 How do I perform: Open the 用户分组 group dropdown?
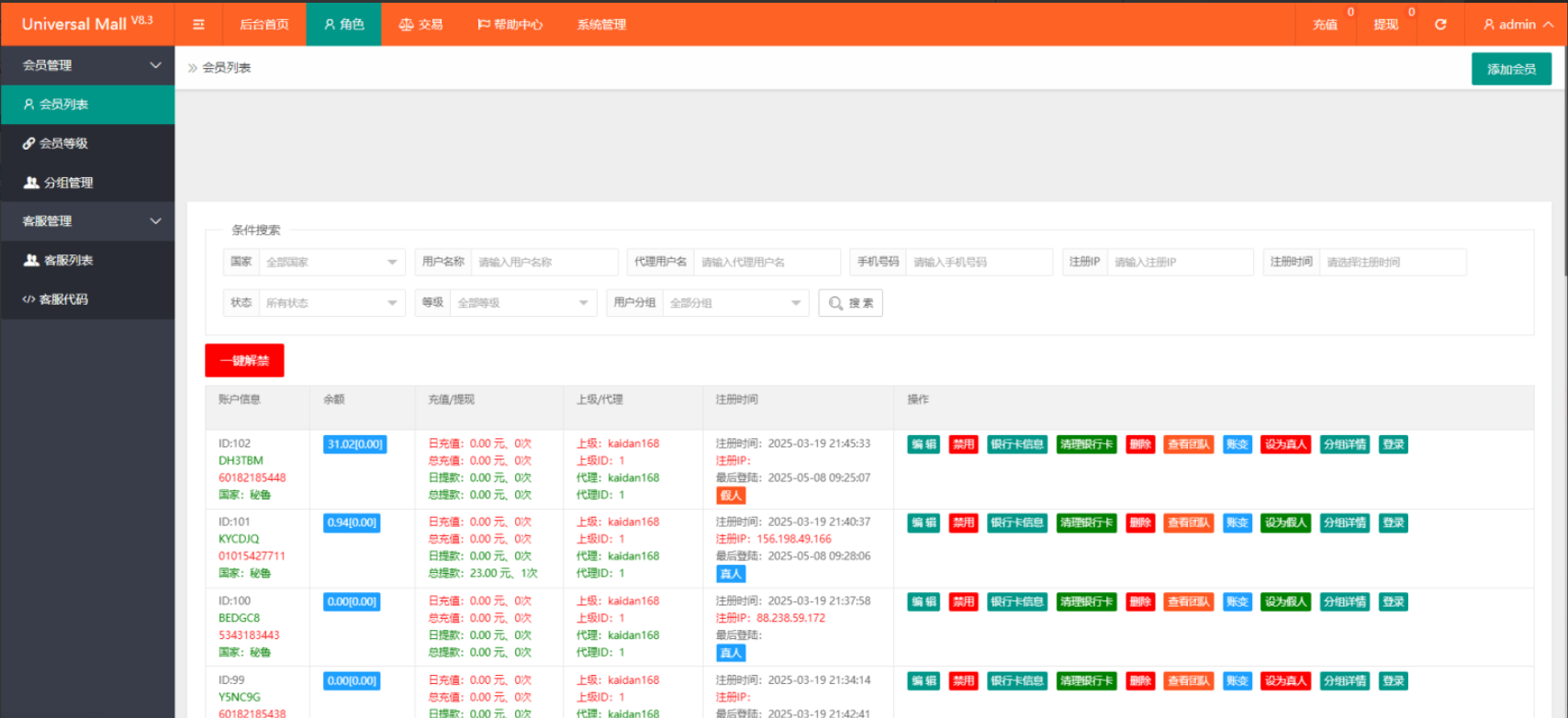[x=735, y=303]
